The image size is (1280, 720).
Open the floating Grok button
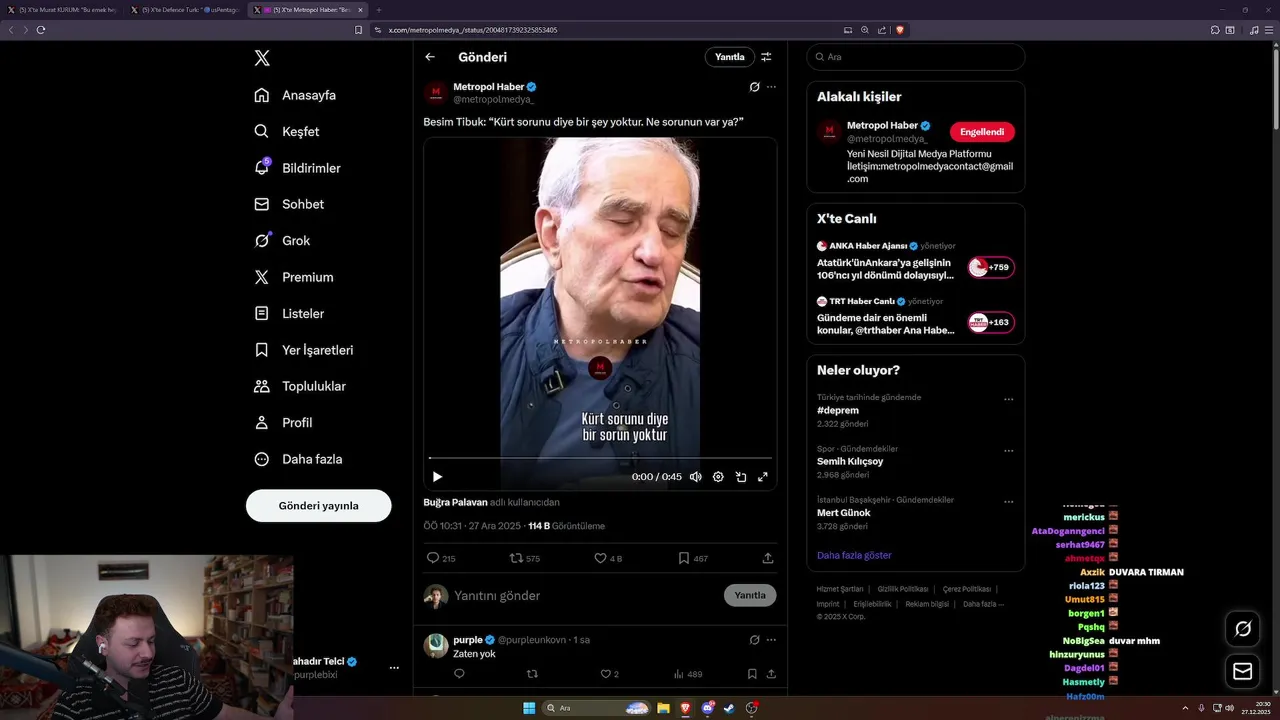1243,628
